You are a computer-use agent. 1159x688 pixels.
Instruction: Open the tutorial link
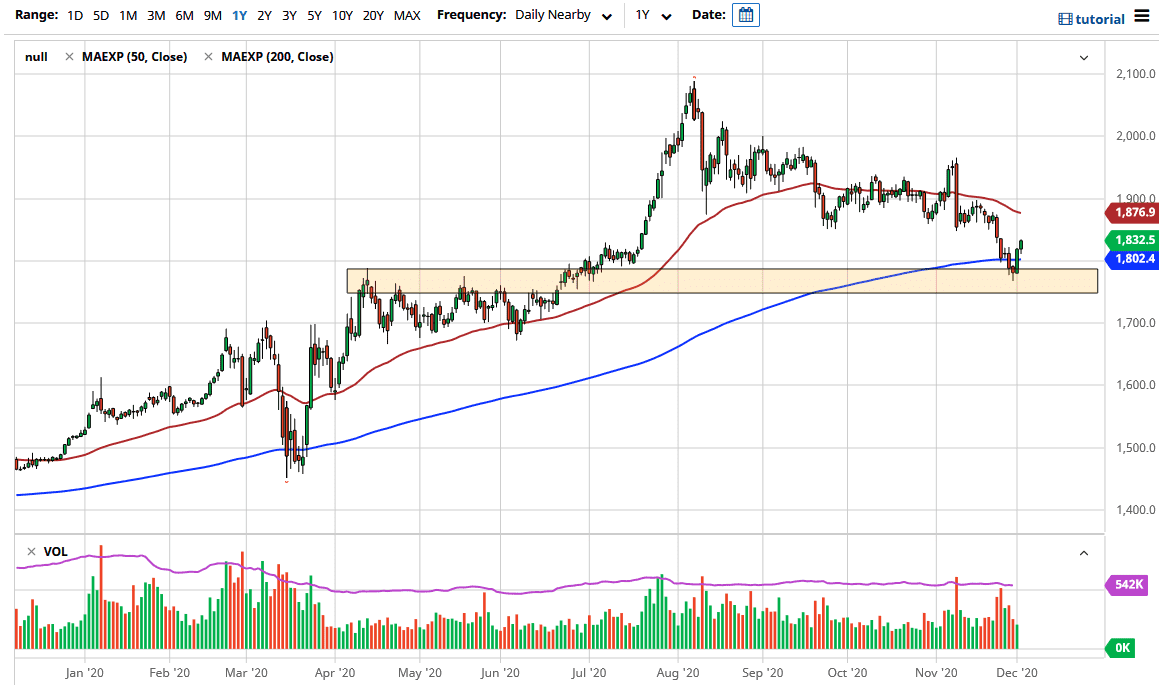click(1091, 19)
